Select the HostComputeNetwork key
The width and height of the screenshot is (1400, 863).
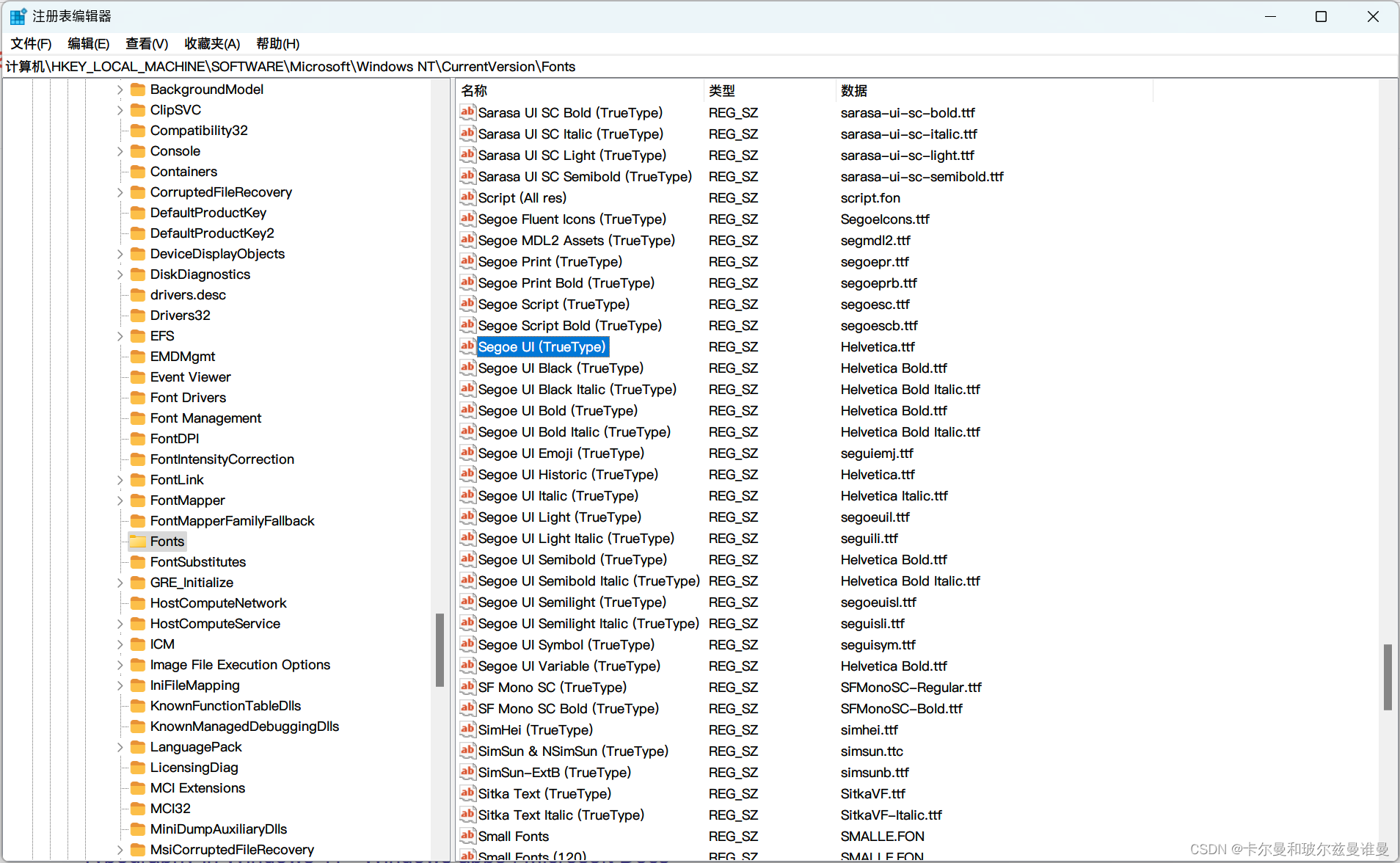pos(218,603)
